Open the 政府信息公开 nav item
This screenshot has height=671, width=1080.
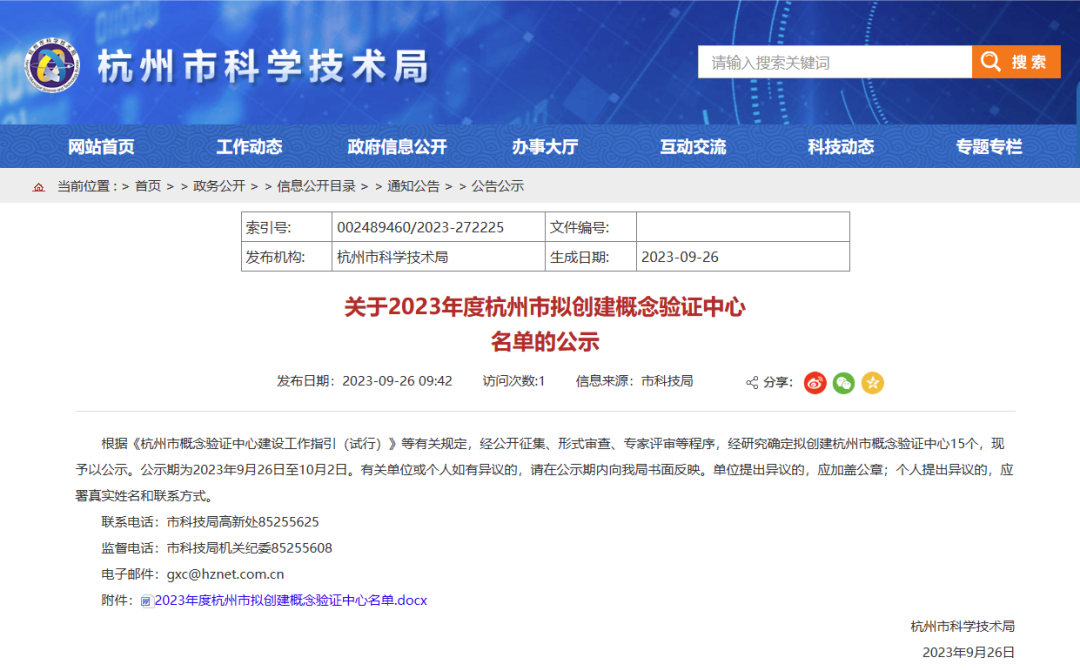397,147
